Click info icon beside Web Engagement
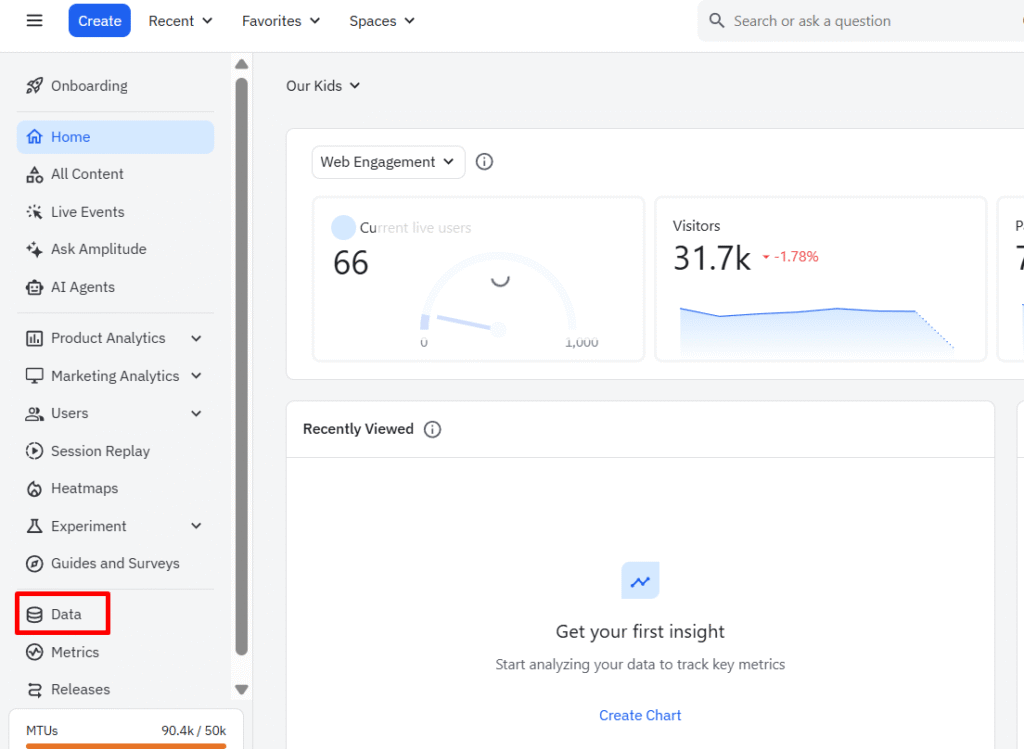 pyautogui.click(x=484, y=162)
